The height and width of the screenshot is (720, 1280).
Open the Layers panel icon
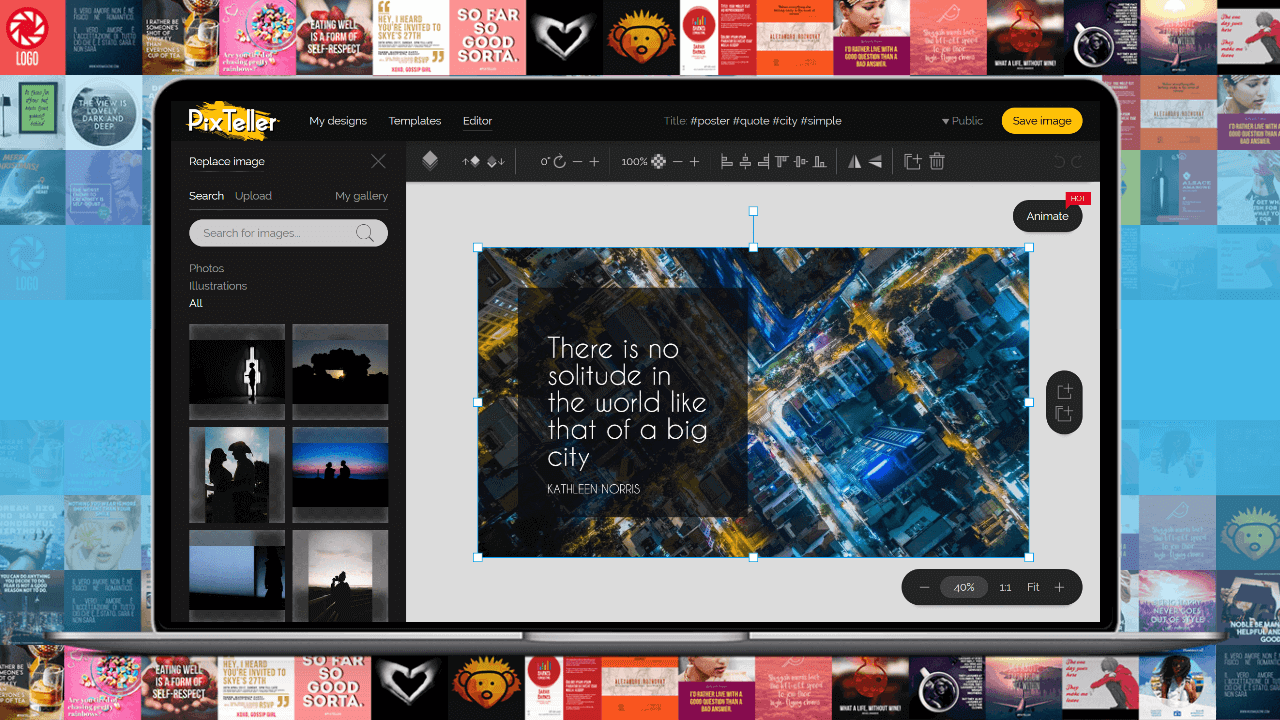(x=430, y=160)
